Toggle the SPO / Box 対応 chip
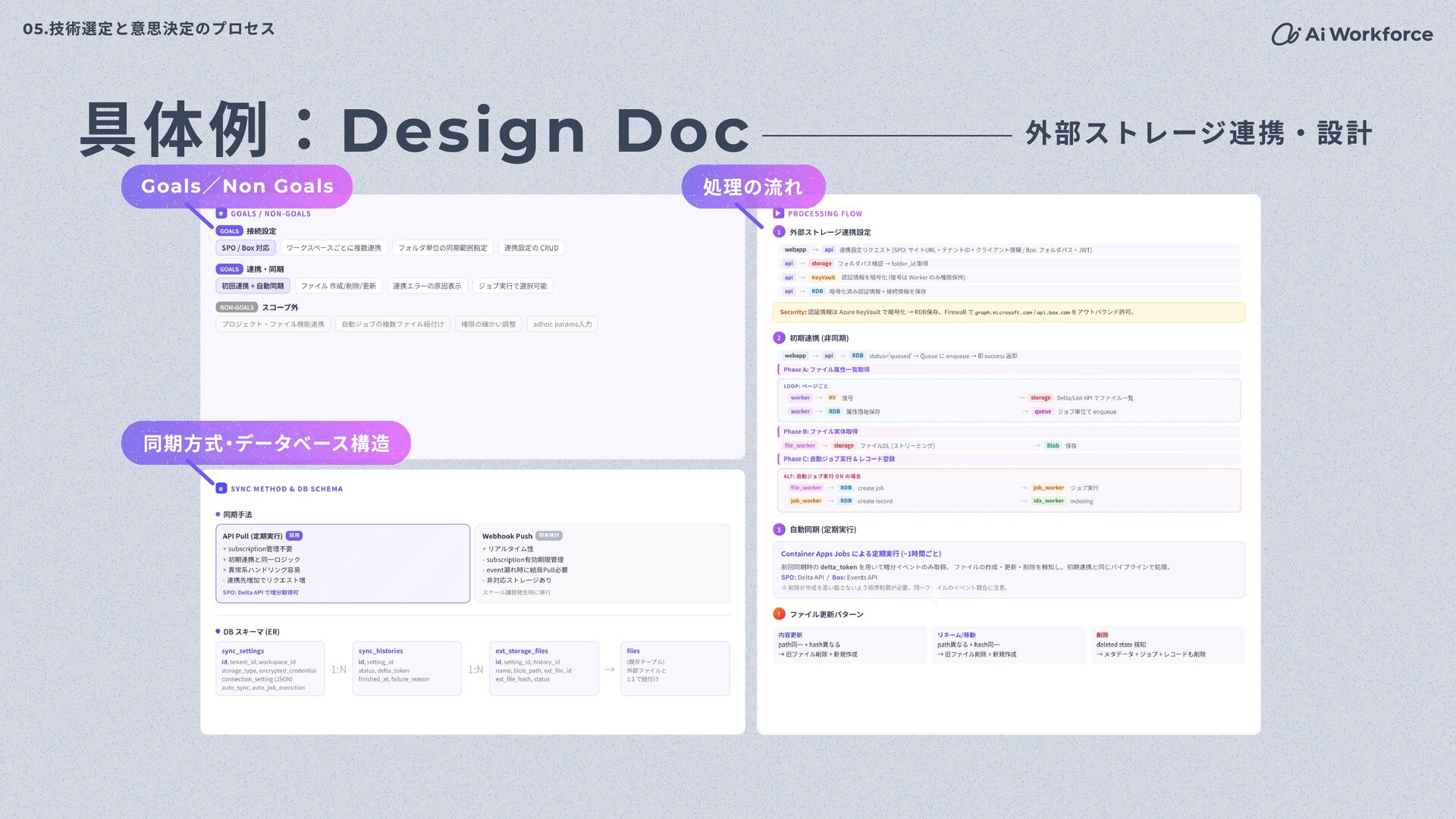The height and width of the screenshot is (819, 1456). 245,248
